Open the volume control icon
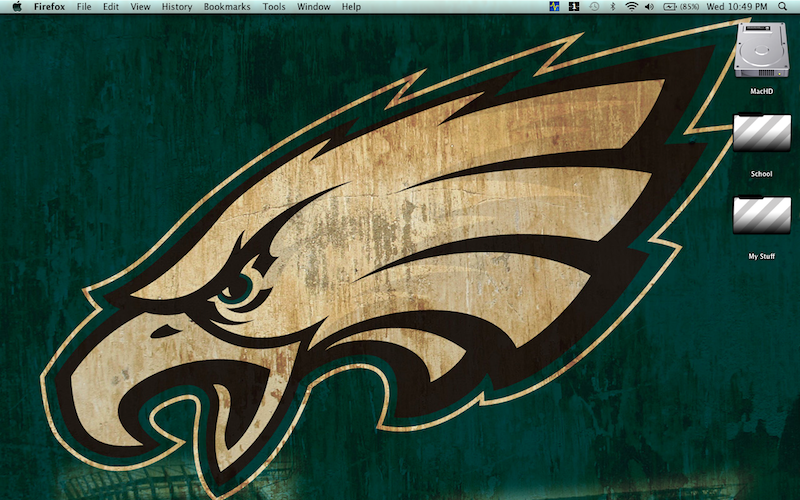The width and height of the screenshot is (800, 500). pos(649,7)
